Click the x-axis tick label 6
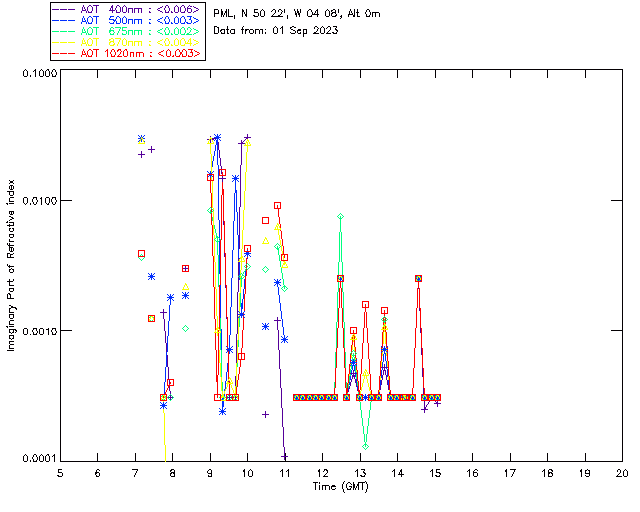The height and width of the screenshot is (512, 640). pos(98,473)
